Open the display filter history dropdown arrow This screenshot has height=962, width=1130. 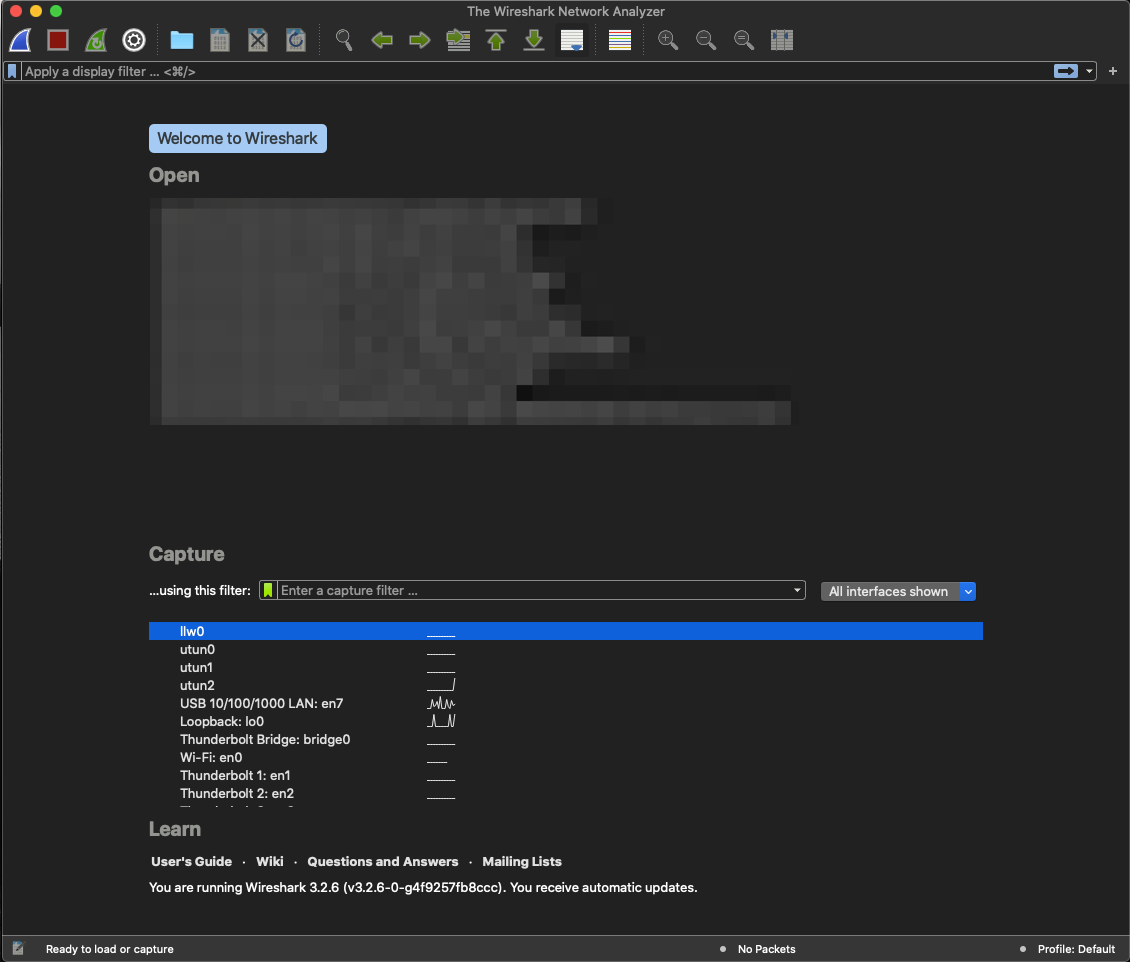point(1089,71)
